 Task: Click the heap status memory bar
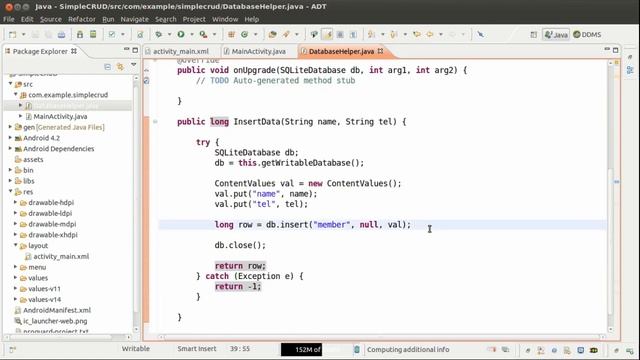(316, 349)
